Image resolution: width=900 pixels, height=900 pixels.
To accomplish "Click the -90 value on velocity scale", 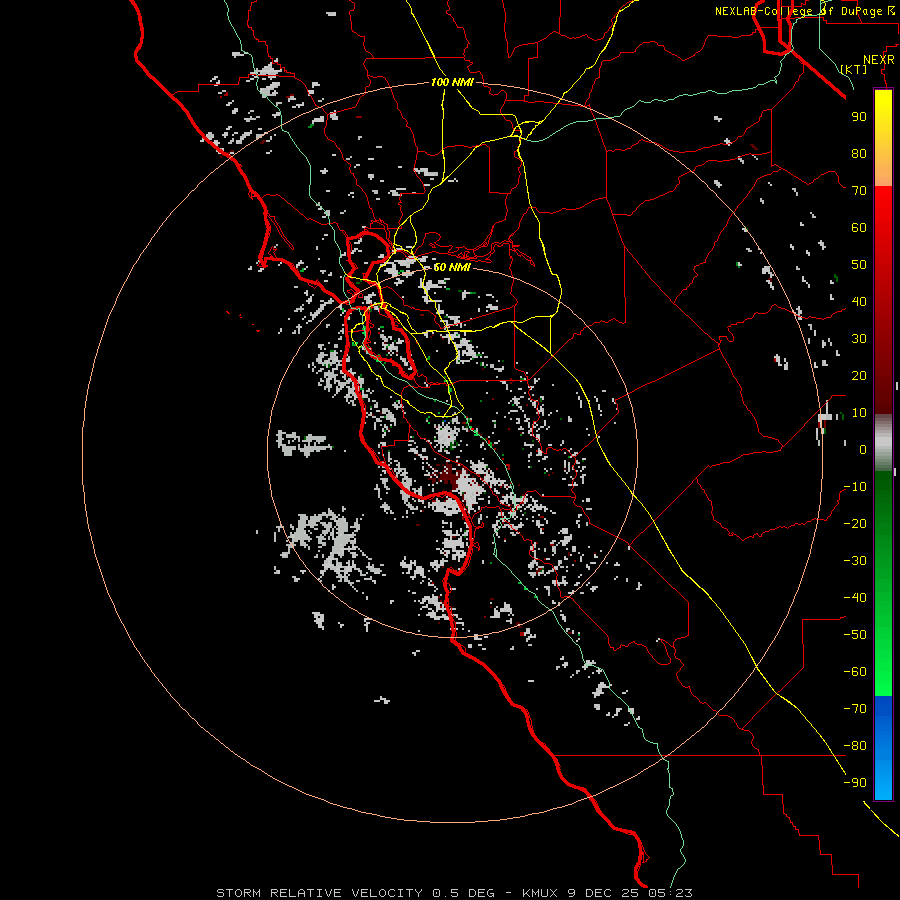I will tap(855, 782).
